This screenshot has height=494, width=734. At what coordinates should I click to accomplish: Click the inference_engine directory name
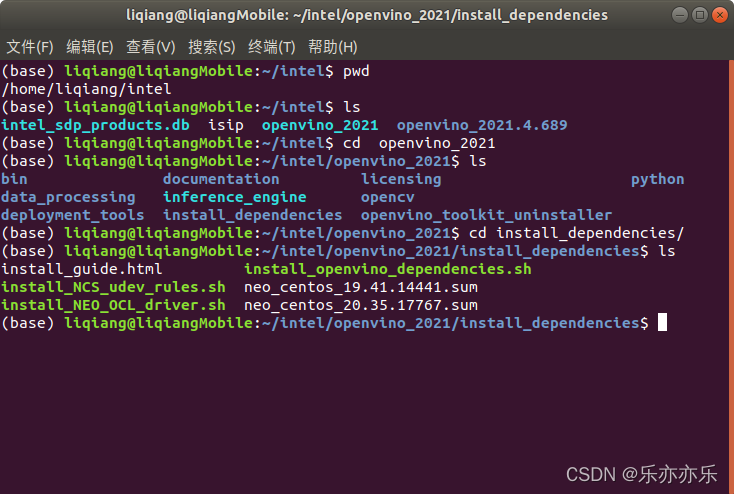(x=235, y=197)
